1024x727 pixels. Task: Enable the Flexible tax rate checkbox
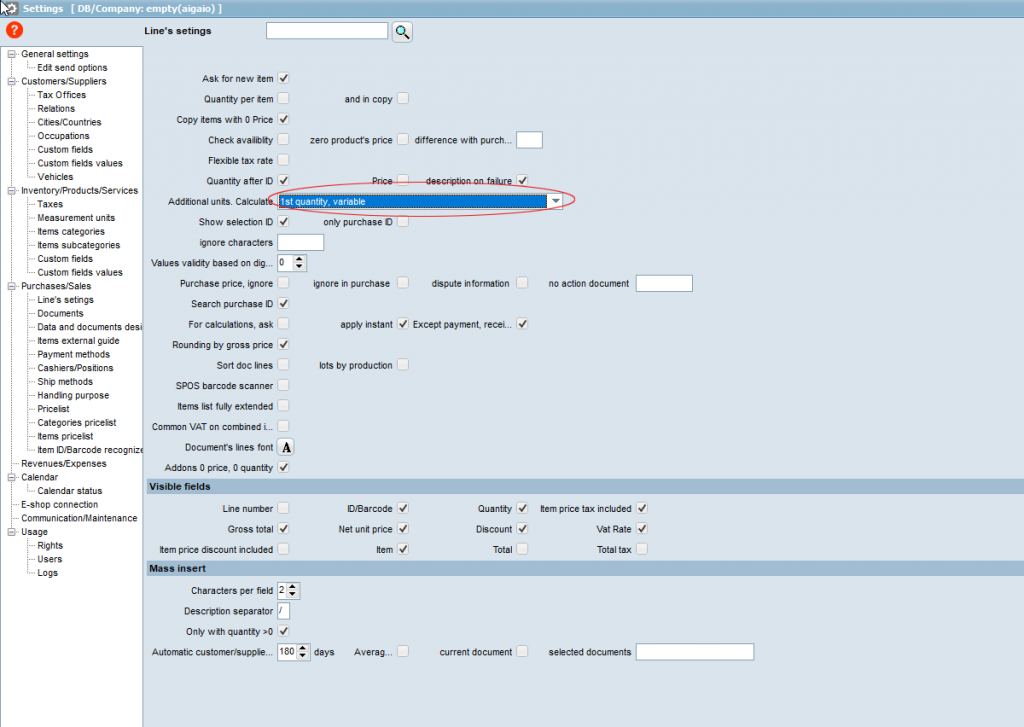click(284, 160)
